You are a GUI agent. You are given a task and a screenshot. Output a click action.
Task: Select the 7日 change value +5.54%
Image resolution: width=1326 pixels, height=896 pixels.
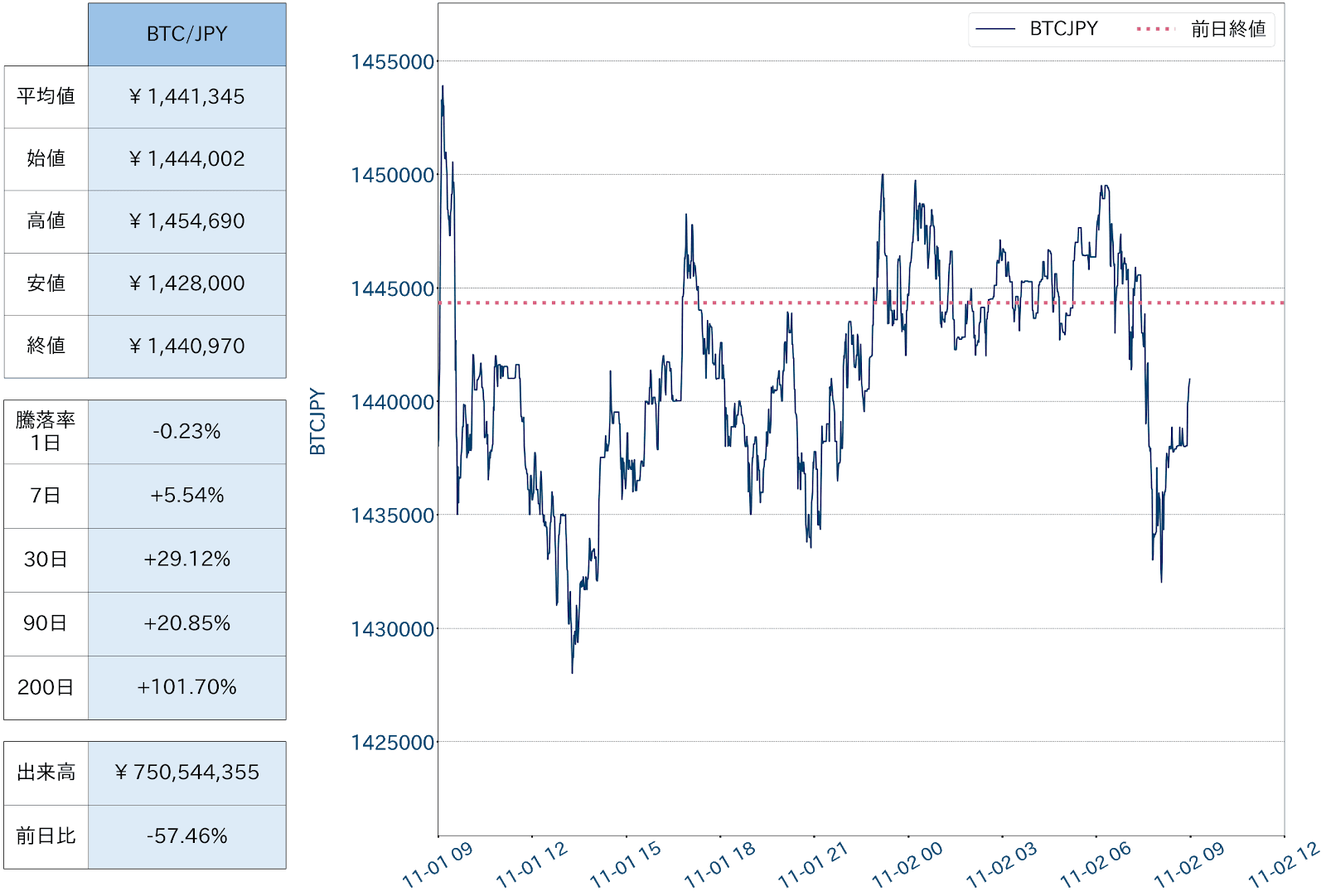coord(186,496)
